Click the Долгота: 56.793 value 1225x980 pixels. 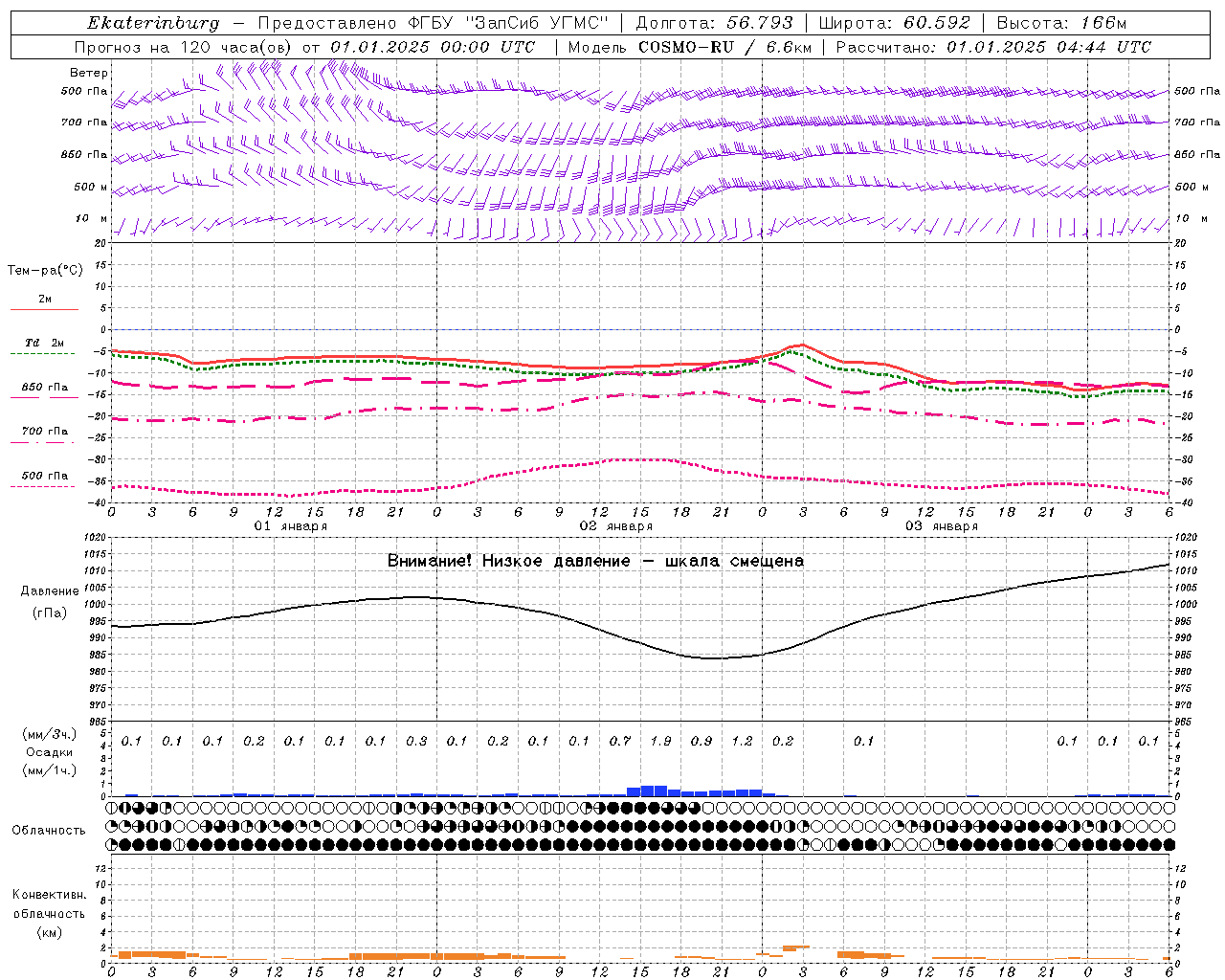714,23
